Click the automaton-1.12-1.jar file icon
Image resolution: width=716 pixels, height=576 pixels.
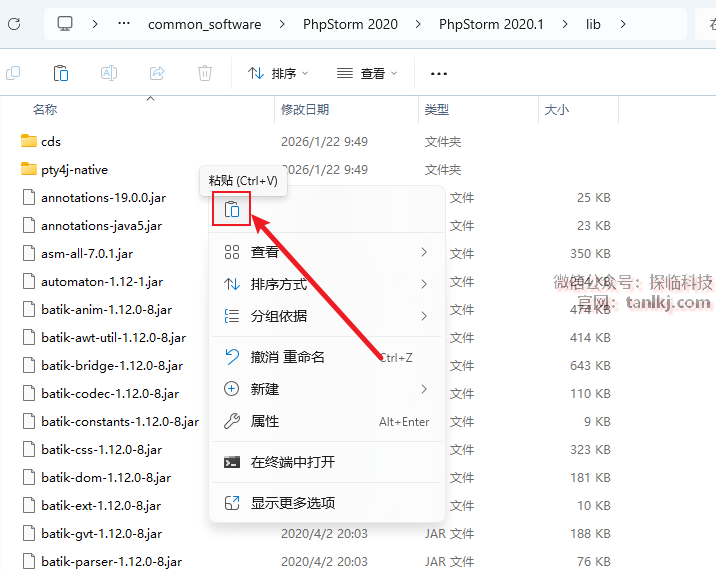pyautogui.click(x=29, y=281)
